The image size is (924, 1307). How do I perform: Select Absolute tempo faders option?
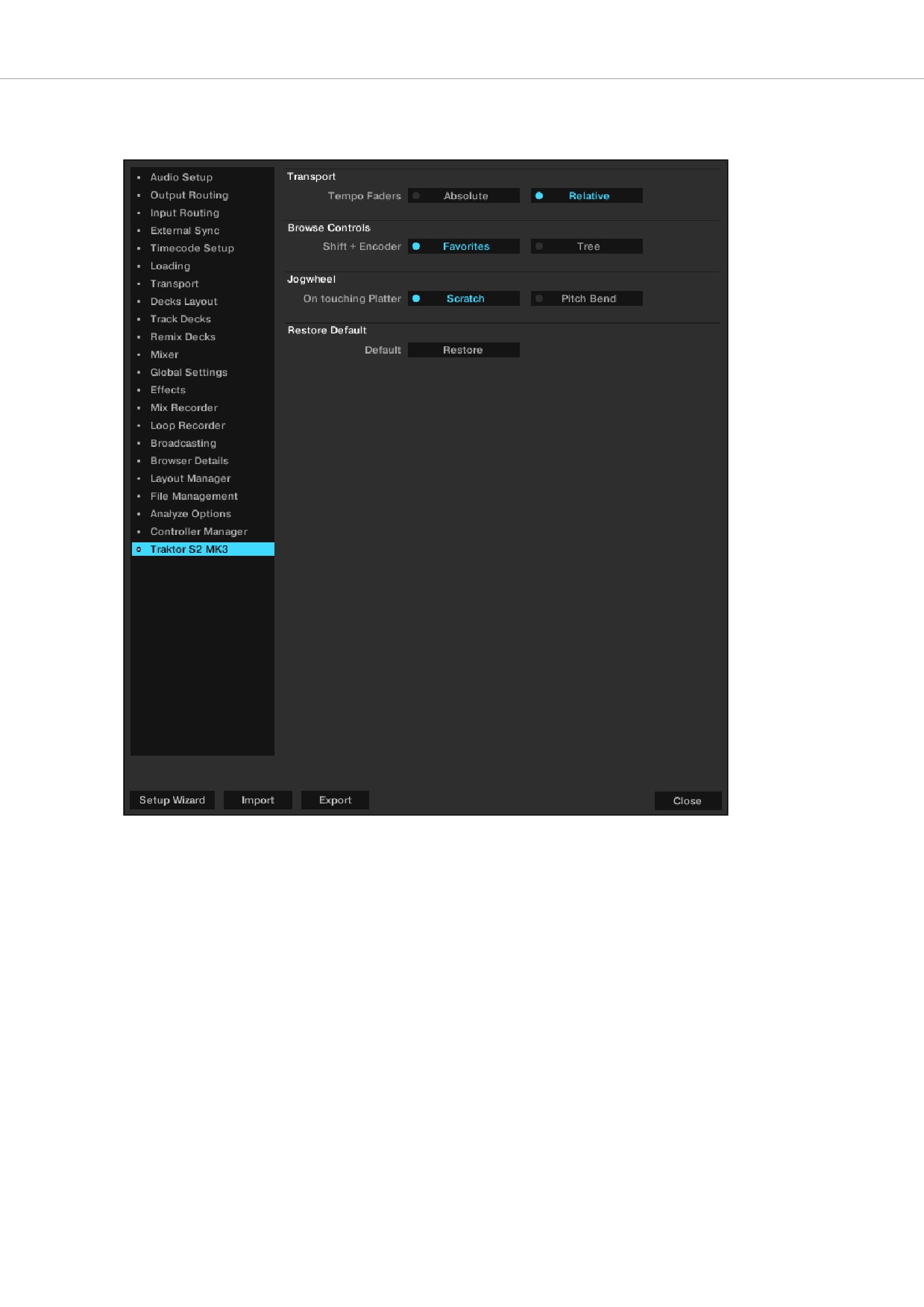click(463, 195)
